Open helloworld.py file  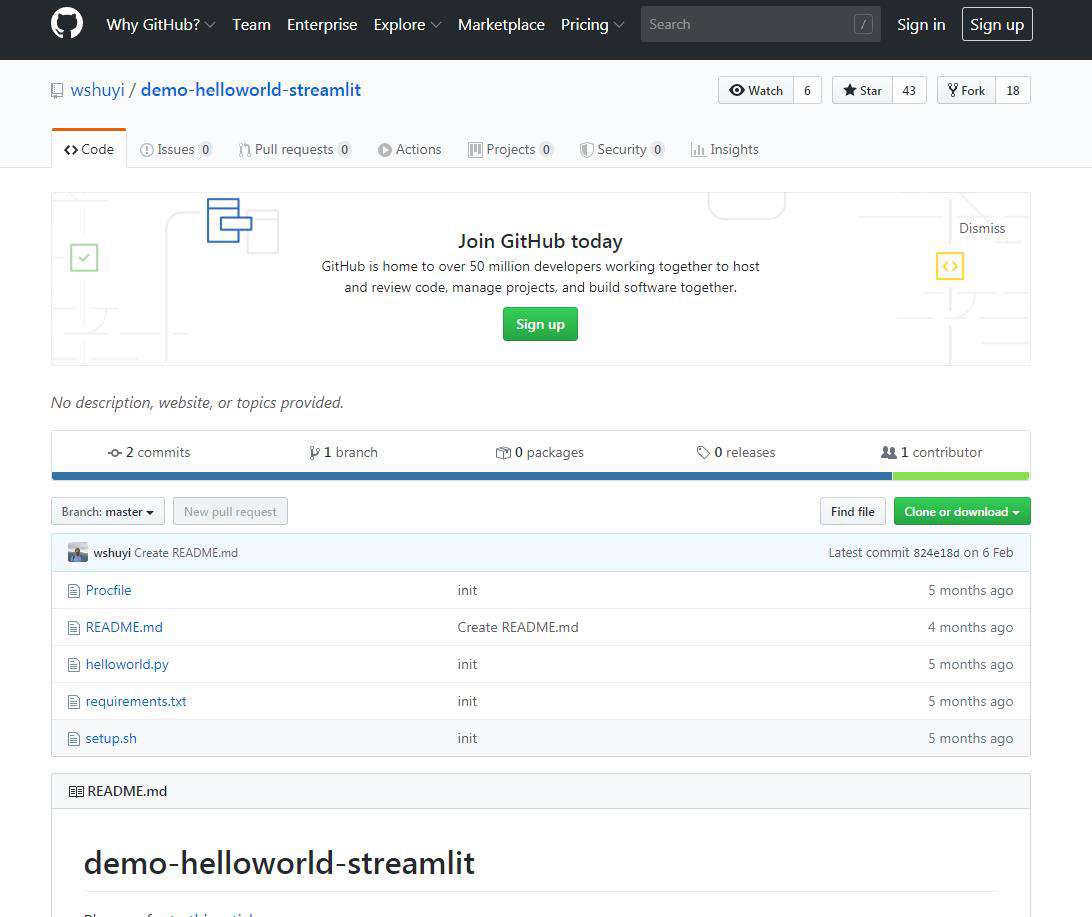pyautogui.click(x=127, y=664)
